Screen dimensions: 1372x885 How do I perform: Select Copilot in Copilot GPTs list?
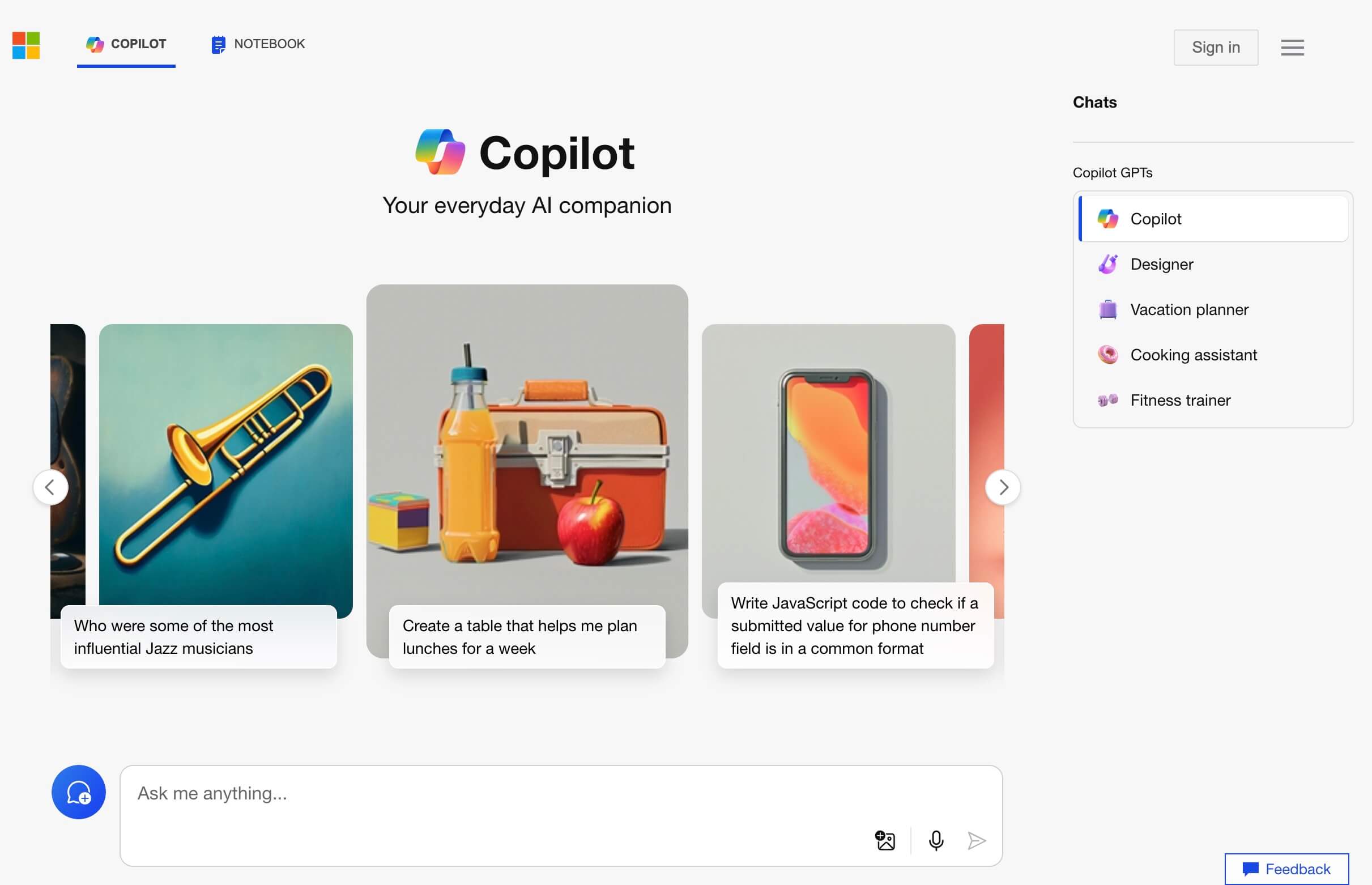click(x=1213, y=219)
